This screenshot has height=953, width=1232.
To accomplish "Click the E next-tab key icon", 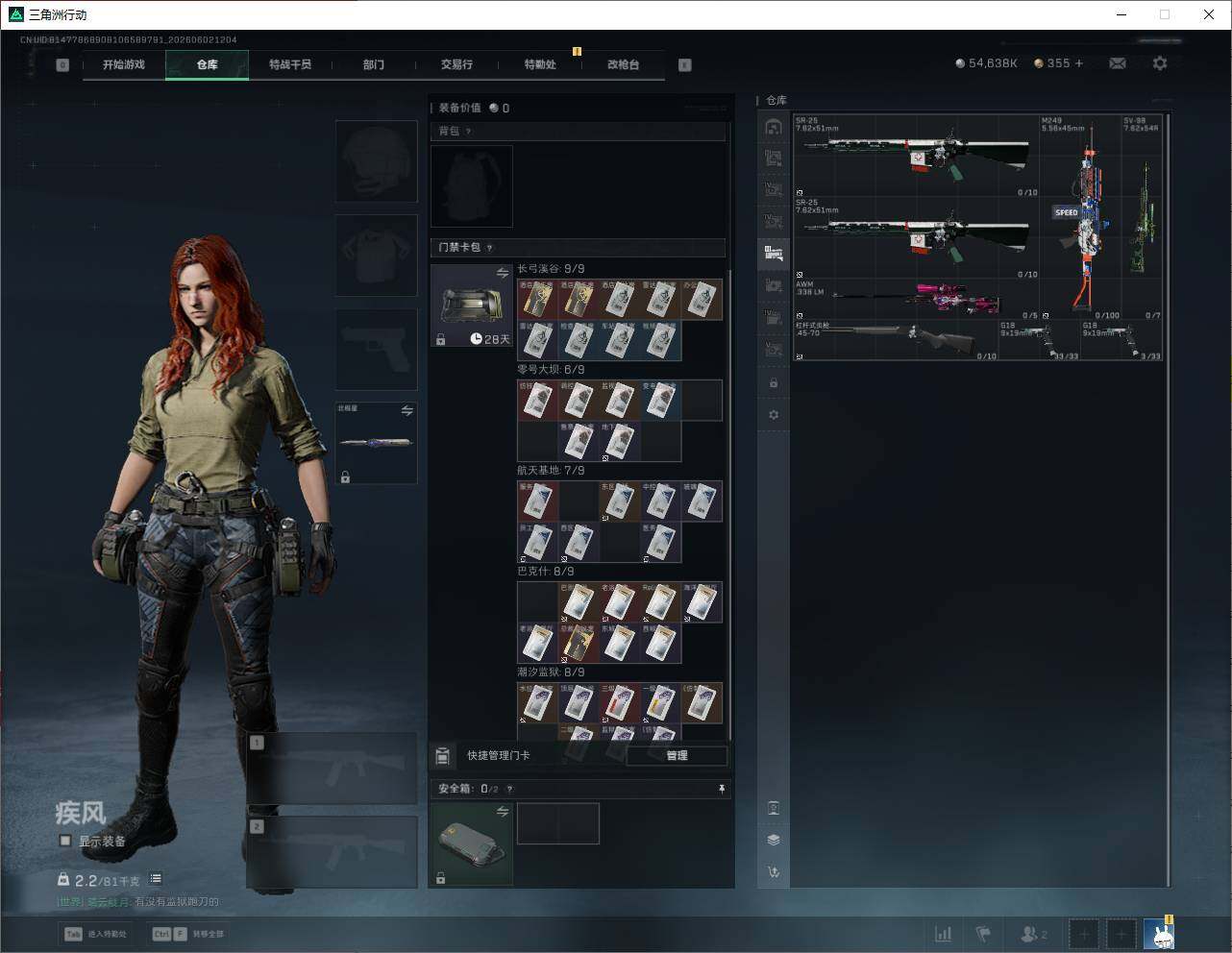I will pos(685,65).
